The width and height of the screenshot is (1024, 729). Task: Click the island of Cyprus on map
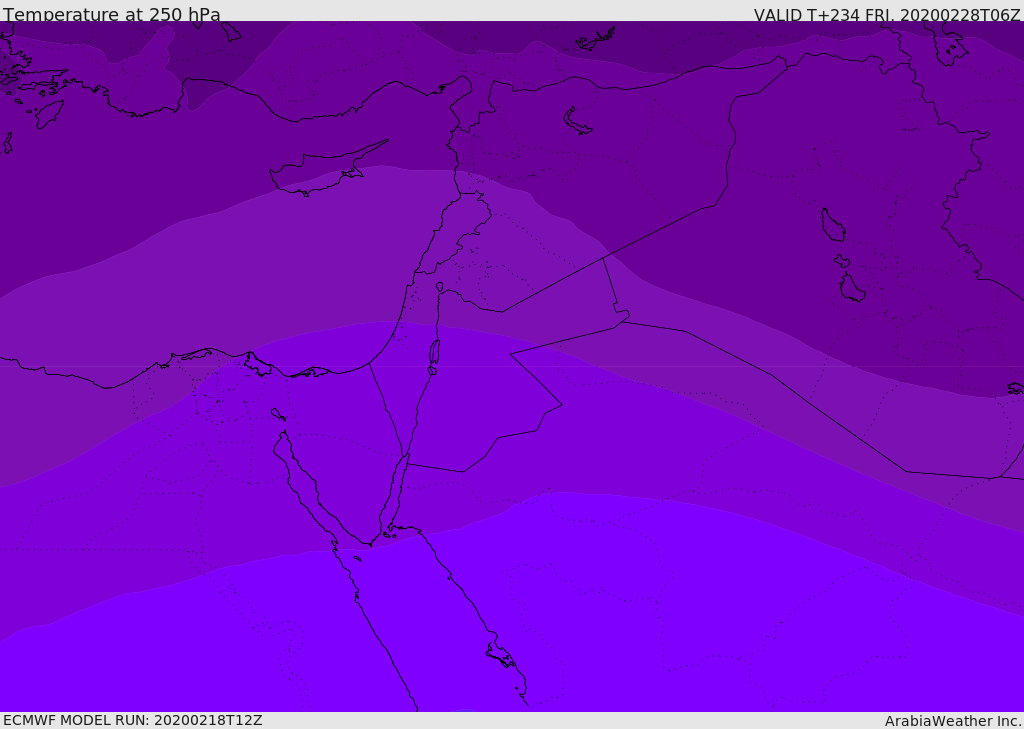[x=327, y=170]
